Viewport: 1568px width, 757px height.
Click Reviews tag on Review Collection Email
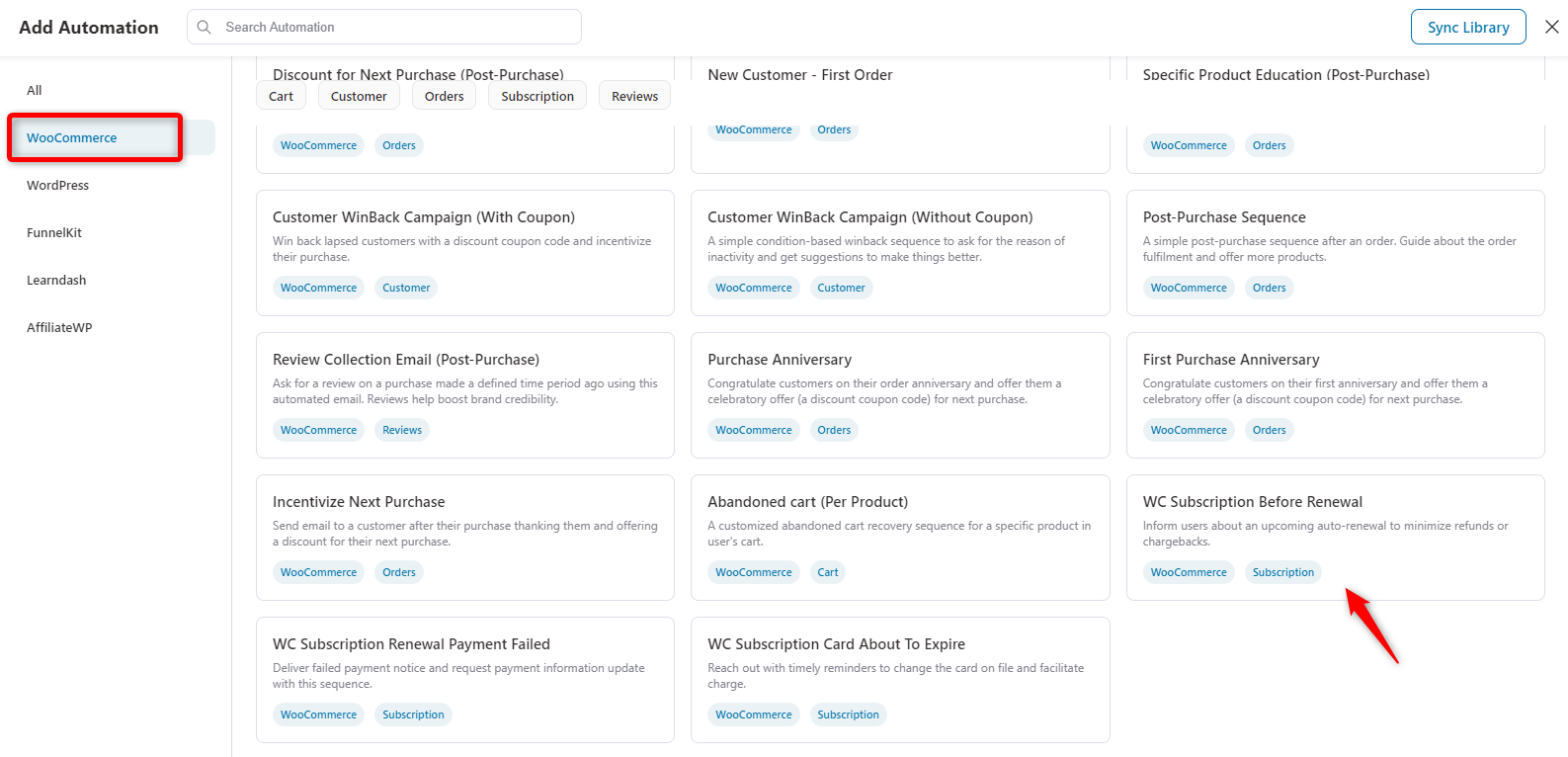click(x=402, y=430)
